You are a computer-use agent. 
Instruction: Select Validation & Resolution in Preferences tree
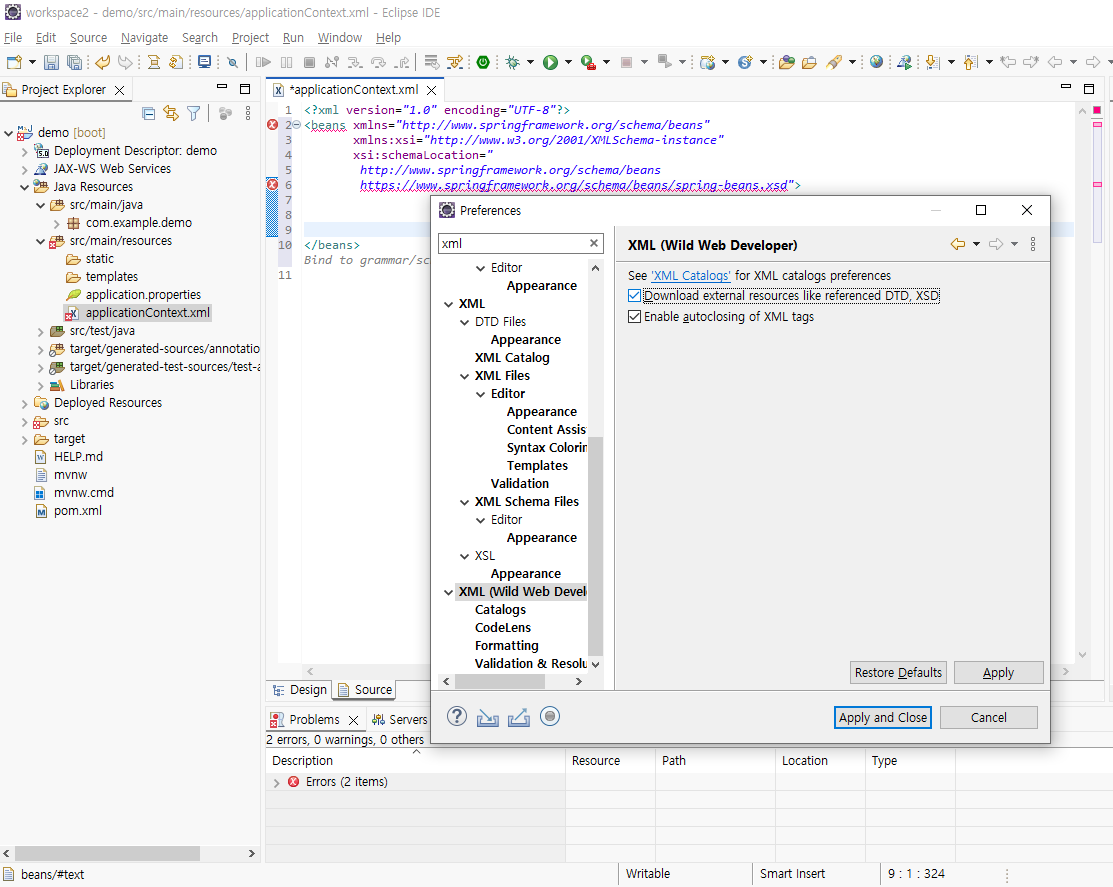[531, 663]
